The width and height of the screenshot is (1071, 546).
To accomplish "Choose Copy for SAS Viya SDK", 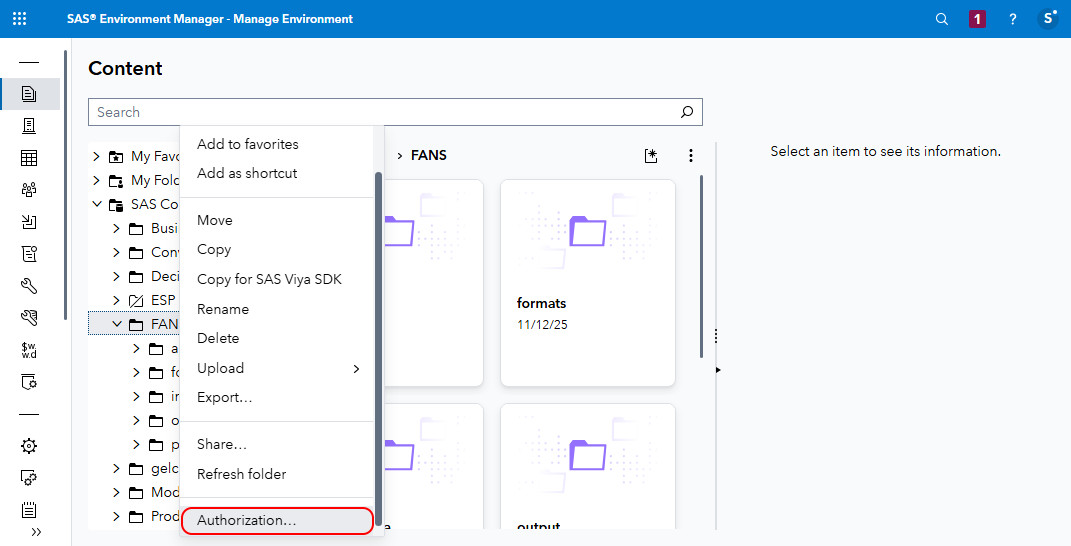I will [x=277, y=279].
